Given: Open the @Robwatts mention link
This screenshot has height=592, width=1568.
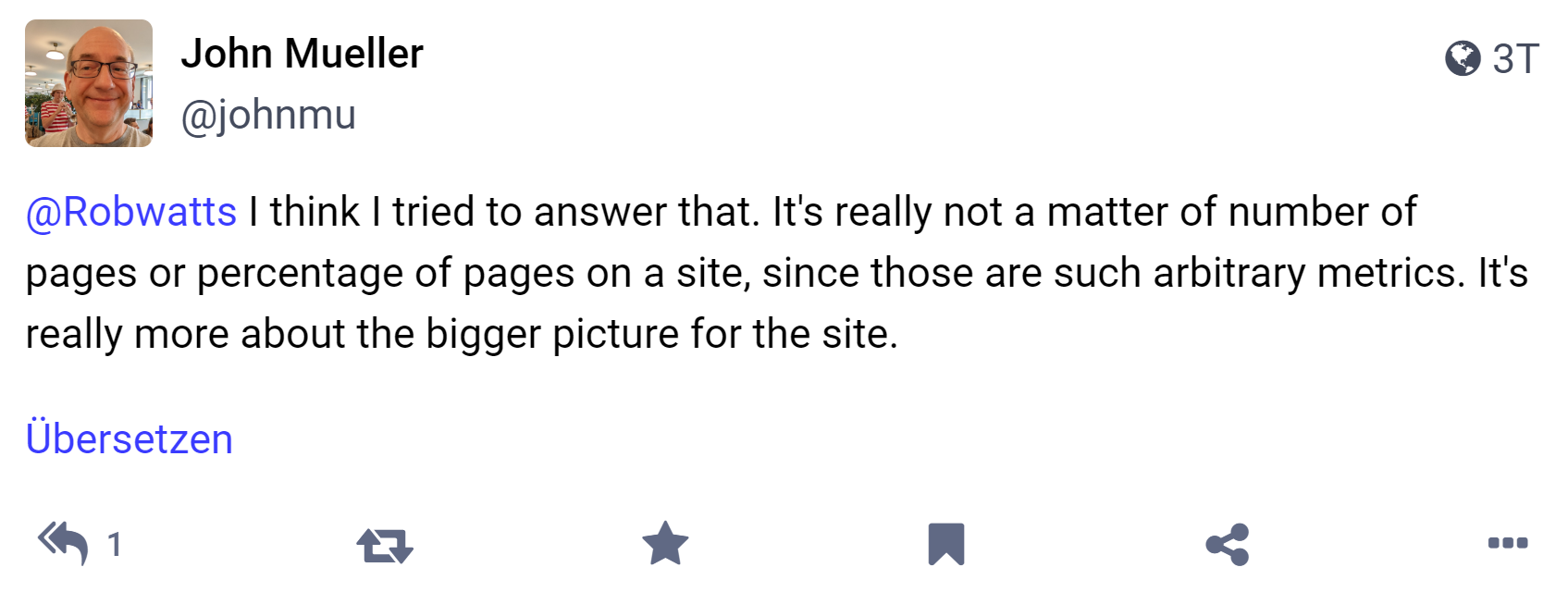Looking at the screenshot, I should [128, 211].
